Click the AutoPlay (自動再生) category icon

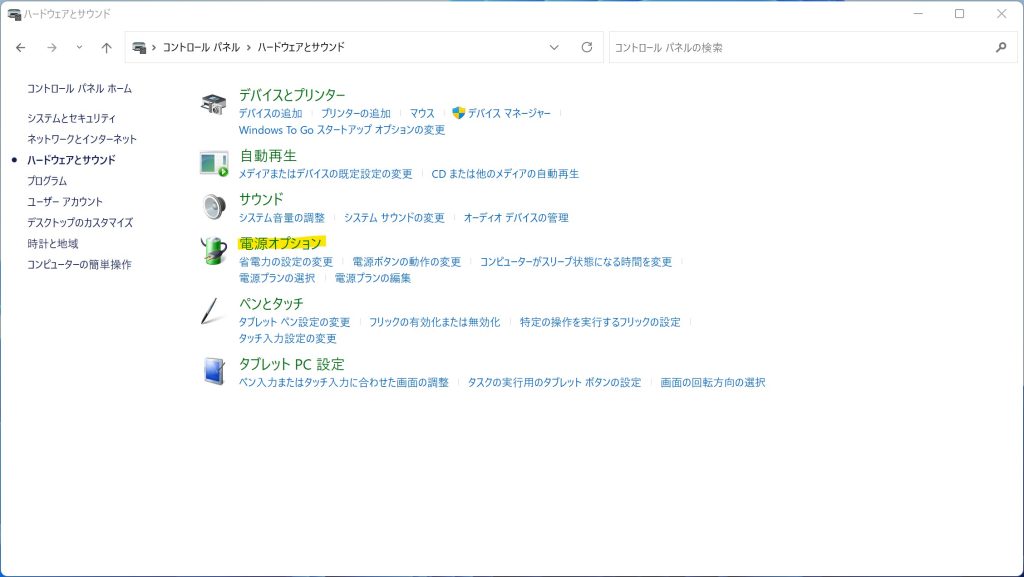214,164
